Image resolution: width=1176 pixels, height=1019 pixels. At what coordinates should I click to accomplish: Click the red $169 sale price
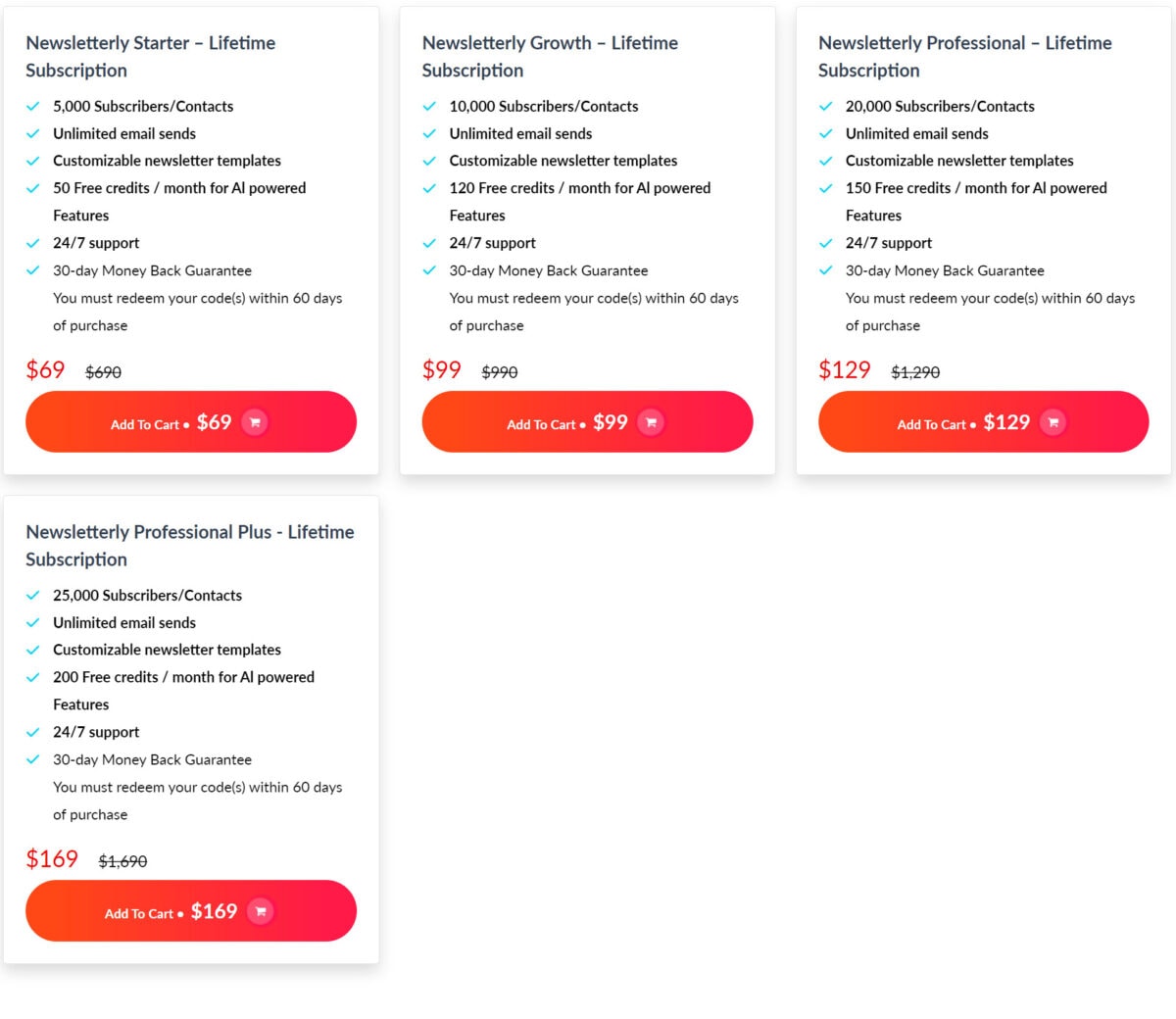tap(52, 859)
